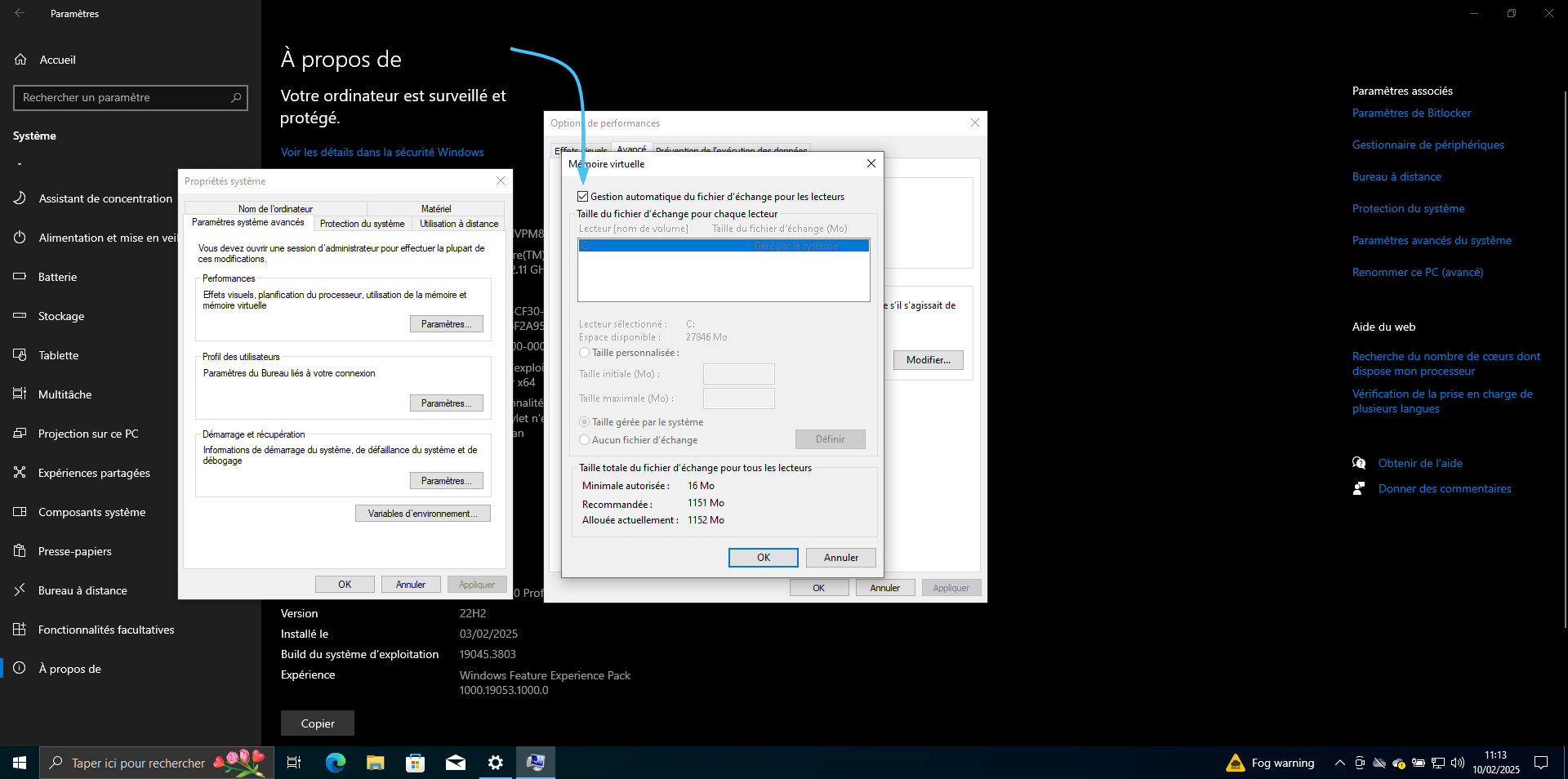
Task: Show hidden system tray icons chevron
Action: click(x=1339, y=763)
